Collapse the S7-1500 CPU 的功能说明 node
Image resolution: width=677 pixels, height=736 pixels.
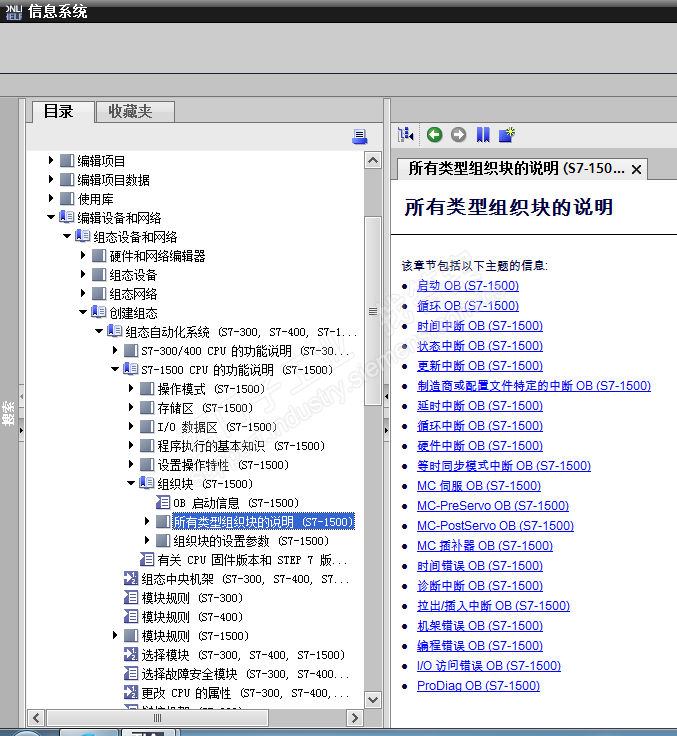pos(115,369)
